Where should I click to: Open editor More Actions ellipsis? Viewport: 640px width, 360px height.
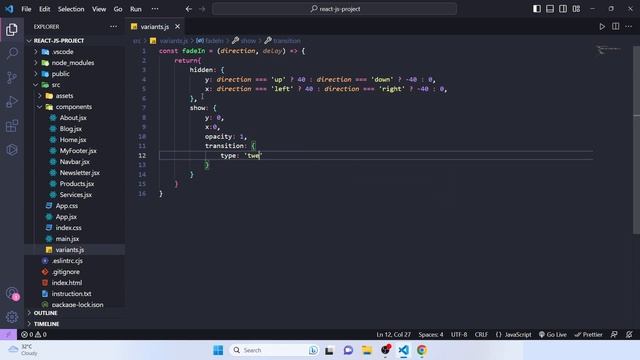tap(629, 27)
